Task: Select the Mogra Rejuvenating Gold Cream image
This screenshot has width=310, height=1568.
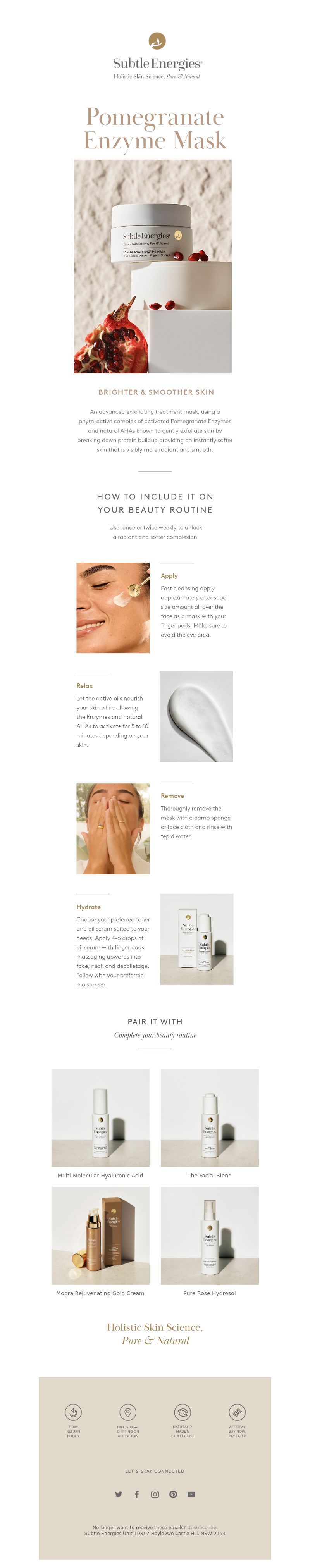Action: tap(100, 1236)
